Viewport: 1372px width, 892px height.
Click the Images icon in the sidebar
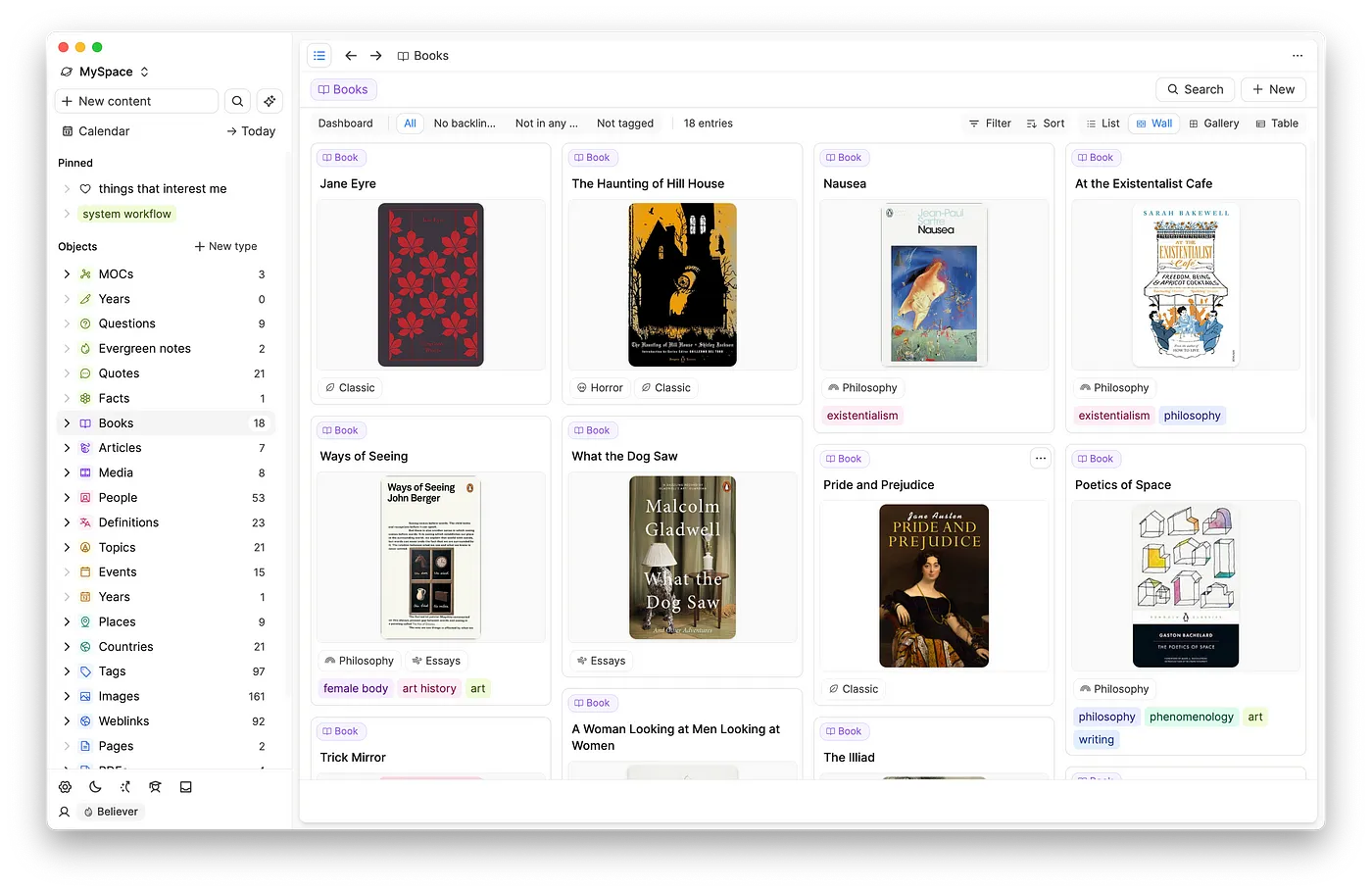pyautogui.click(x=85, y=697)
